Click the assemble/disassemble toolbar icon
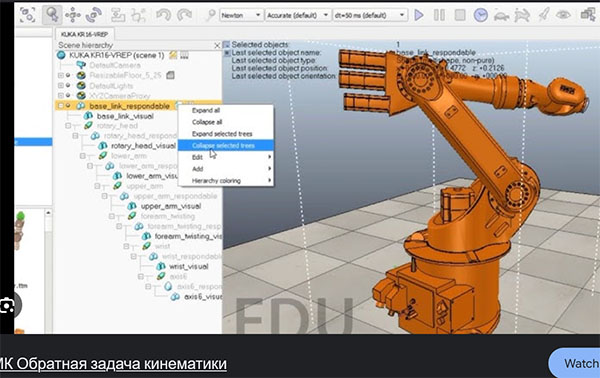This screenshot has height=378, width=600. pos(118,15)
